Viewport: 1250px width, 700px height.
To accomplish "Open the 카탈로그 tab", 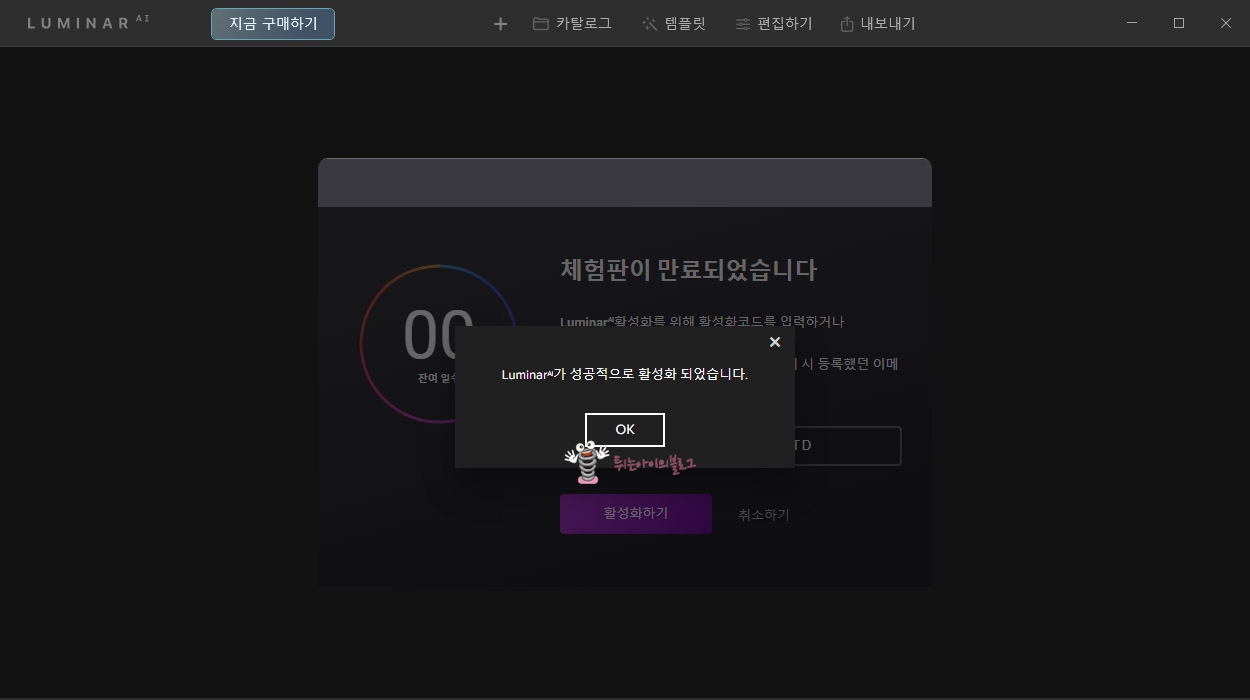I will (x=572, y=23).
